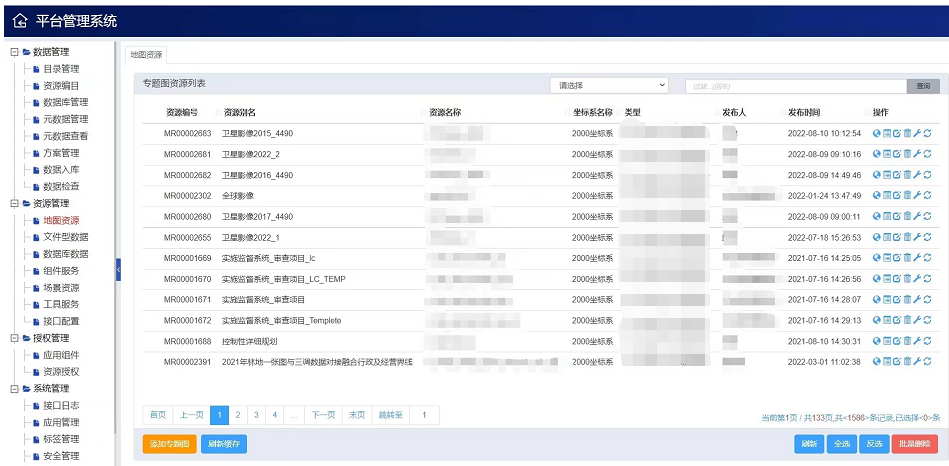Click the 反选 button

click(x=874, y=444)
